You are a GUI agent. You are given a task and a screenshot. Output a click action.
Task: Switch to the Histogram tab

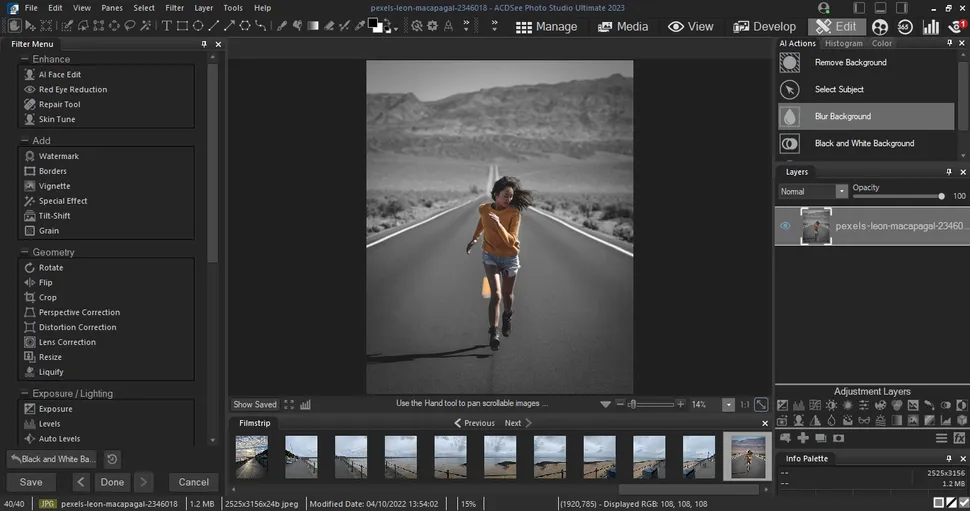[x=844, y=43]
